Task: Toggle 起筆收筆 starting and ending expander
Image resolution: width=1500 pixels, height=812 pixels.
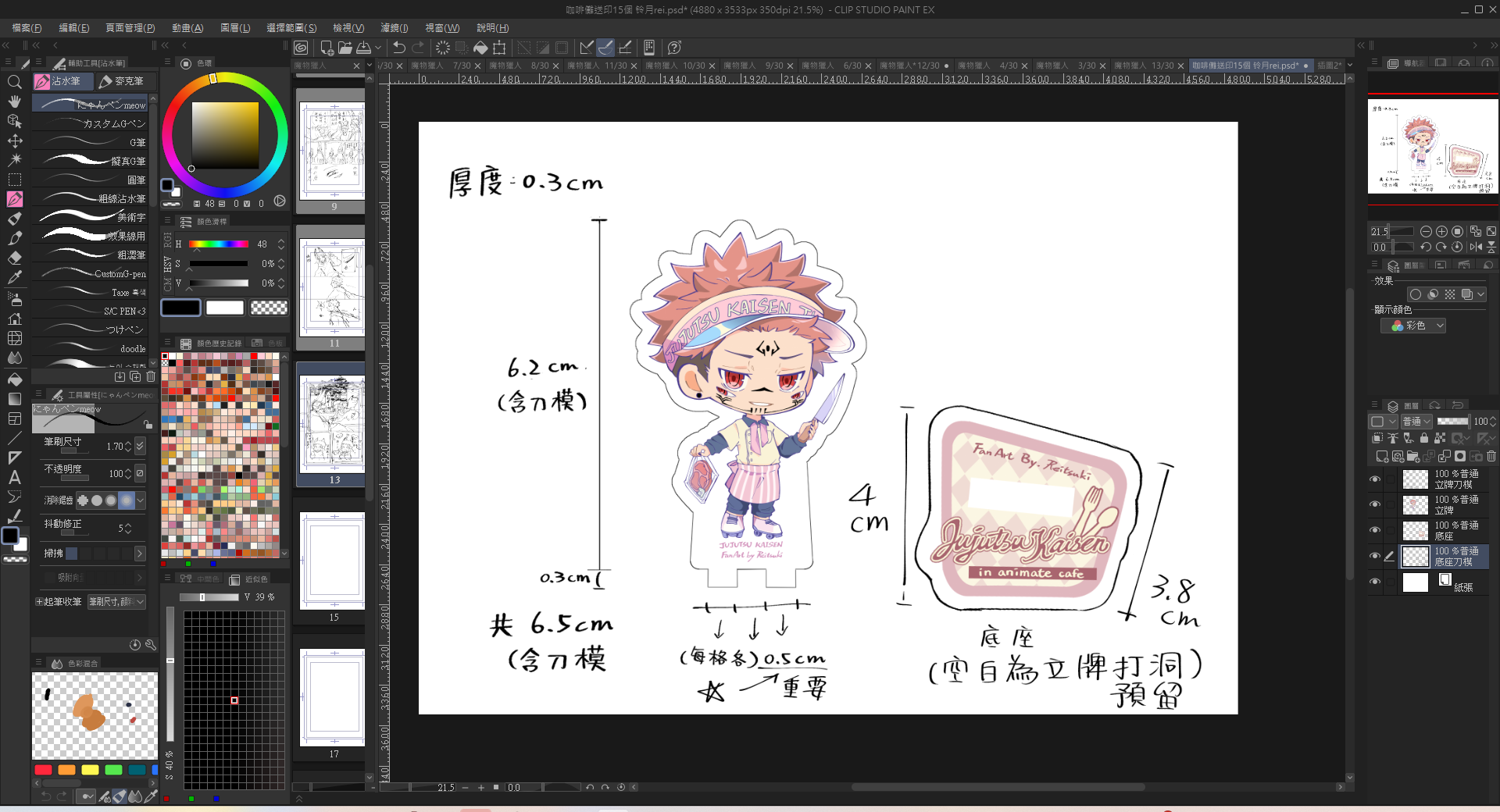Action: [x=38, y=602]
